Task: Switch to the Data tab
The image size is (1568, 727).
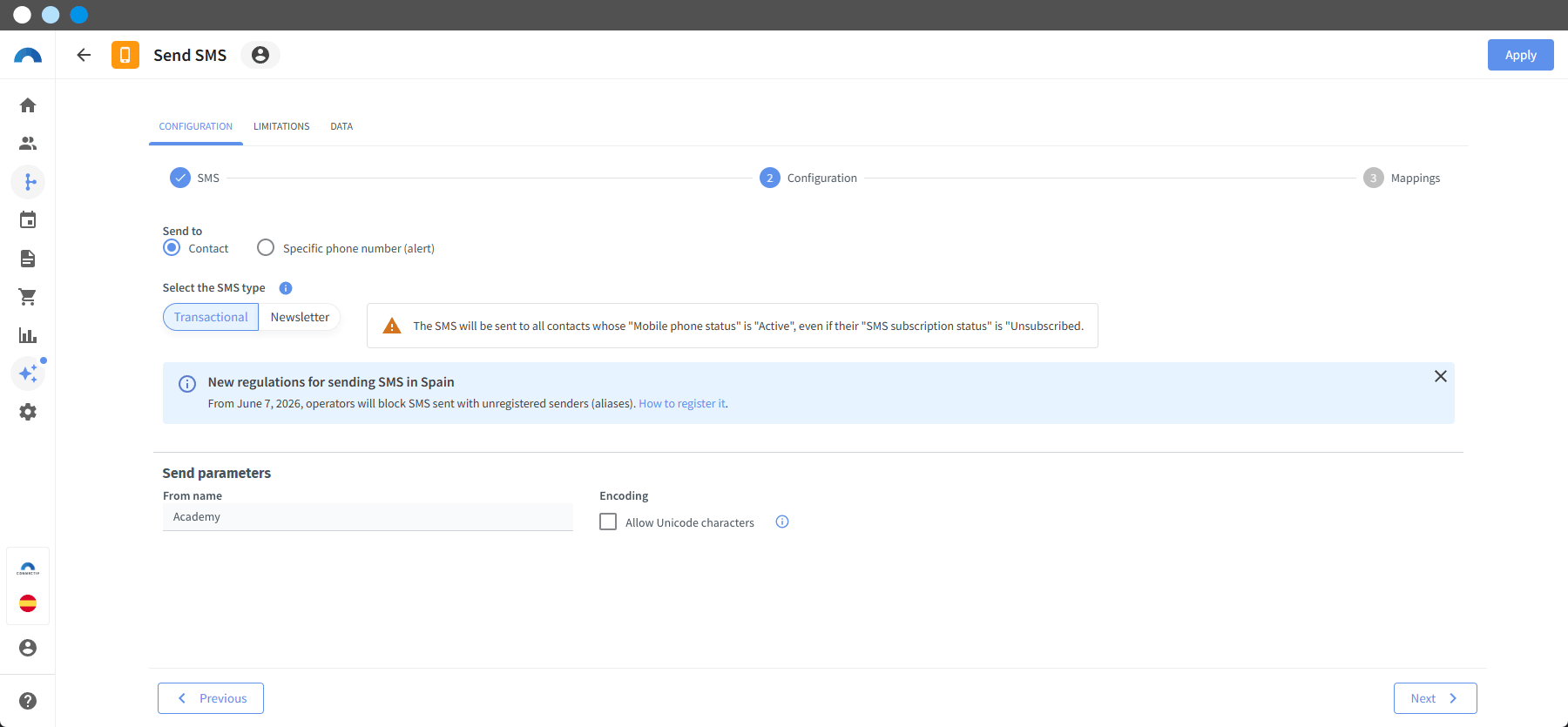Action: (341, 126)
